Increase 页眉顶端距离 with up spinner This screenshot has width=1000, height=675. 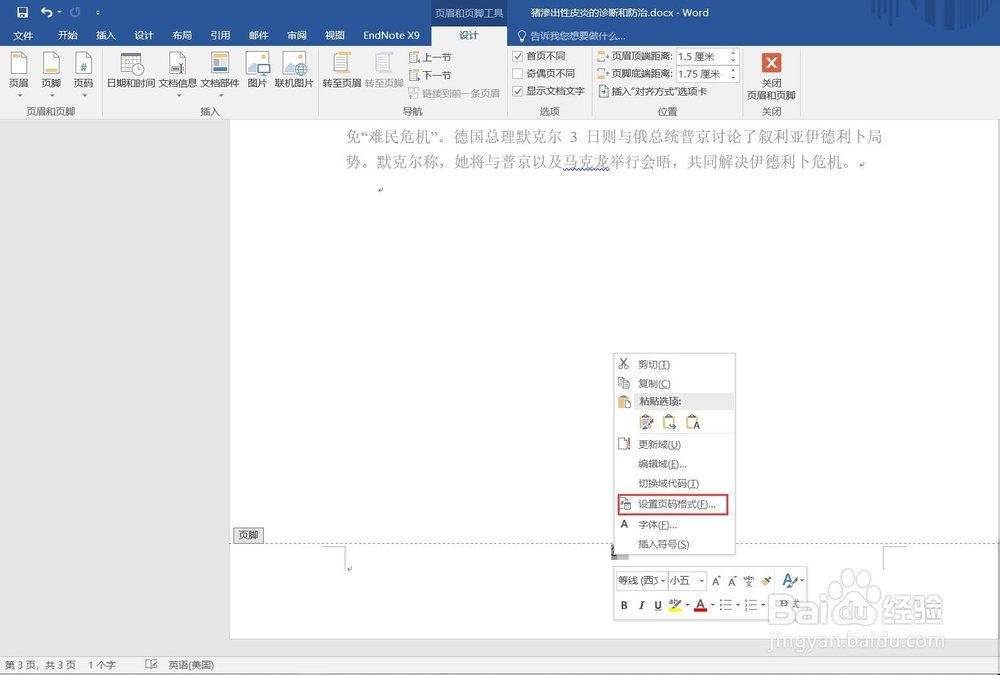coord(733,53)
